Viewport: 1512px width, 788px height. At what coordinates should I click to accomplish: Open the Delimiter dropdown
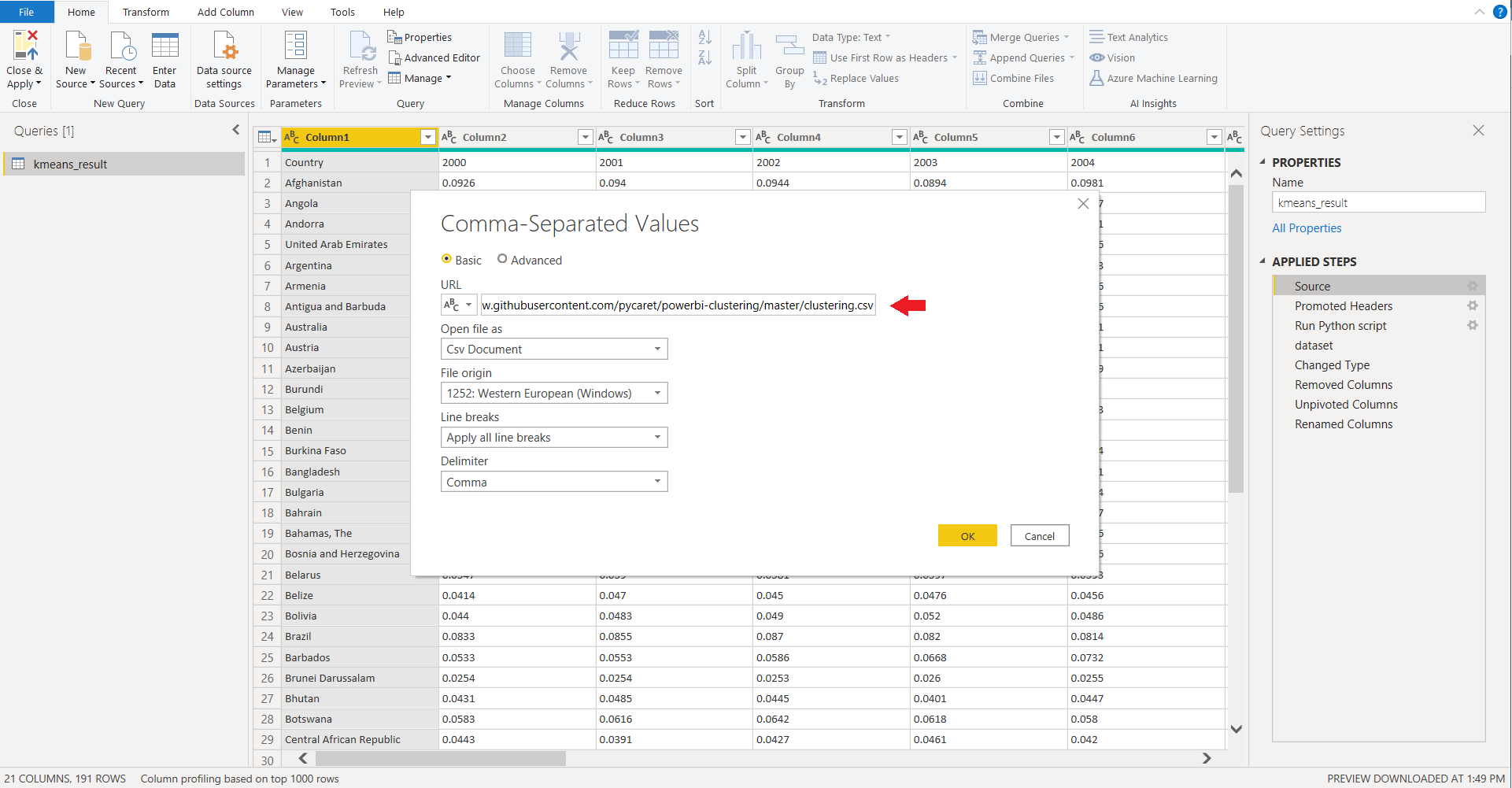553,482
